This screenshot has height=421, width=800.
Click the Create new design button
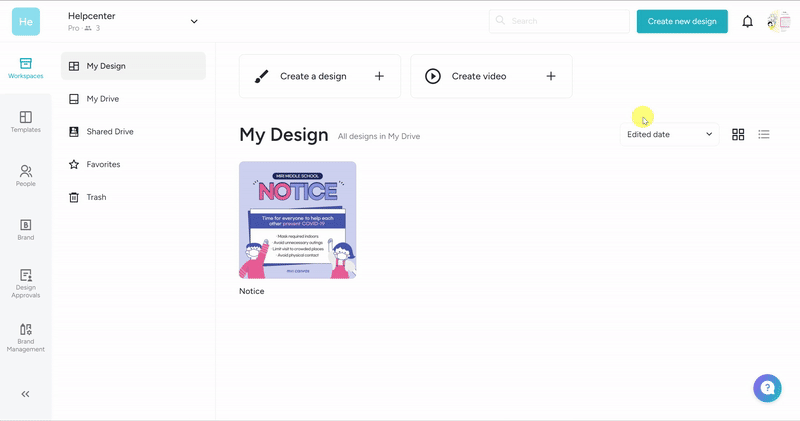681,21
